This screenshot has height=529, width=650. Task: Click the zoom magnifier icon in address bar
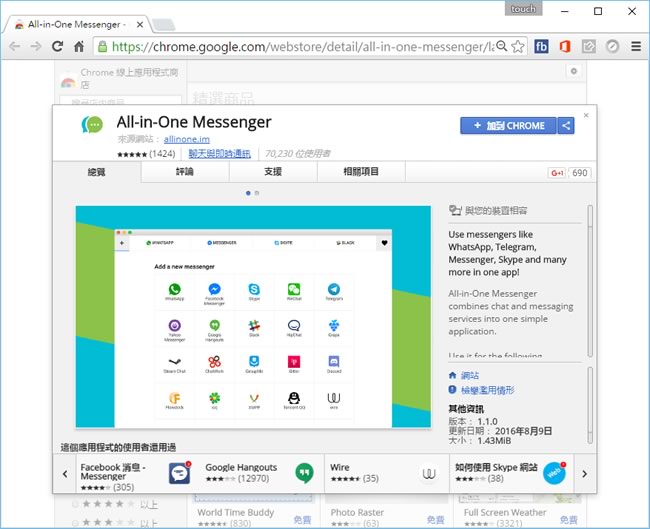(x=502, y=46)
